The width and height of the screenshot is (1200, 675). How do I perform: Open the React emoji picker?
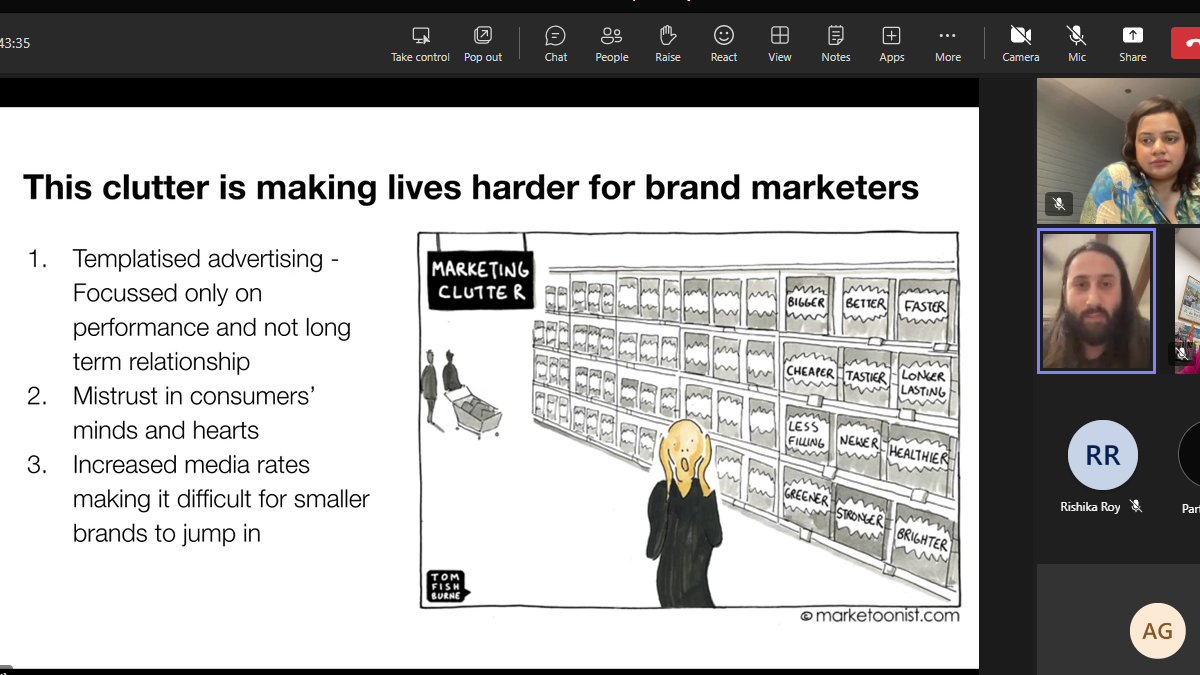pos(724,44)
